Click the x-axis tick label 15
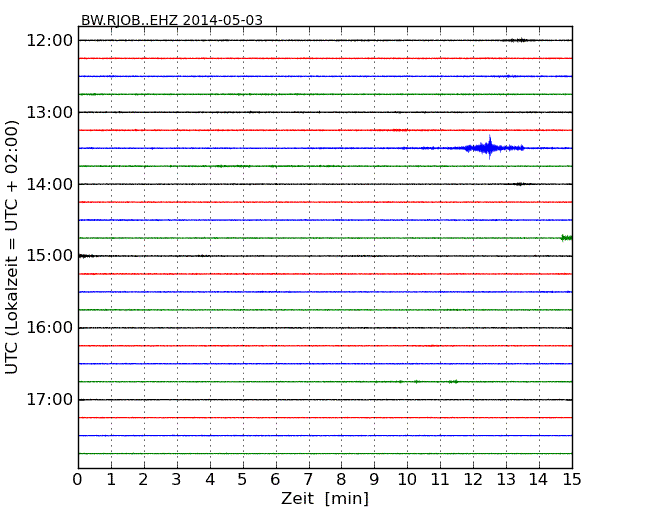Viewport: 650px width, 520px height. pos(572,479)
